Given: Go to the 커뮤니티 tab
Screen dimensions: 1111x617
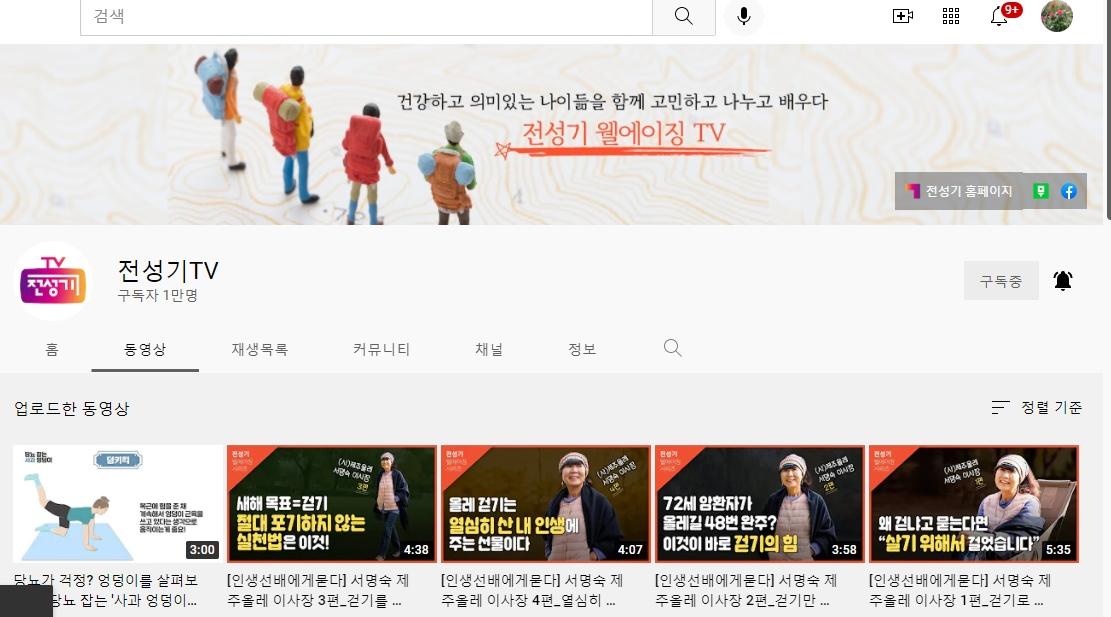Looking at the screenshot, I should coord(381,349).
